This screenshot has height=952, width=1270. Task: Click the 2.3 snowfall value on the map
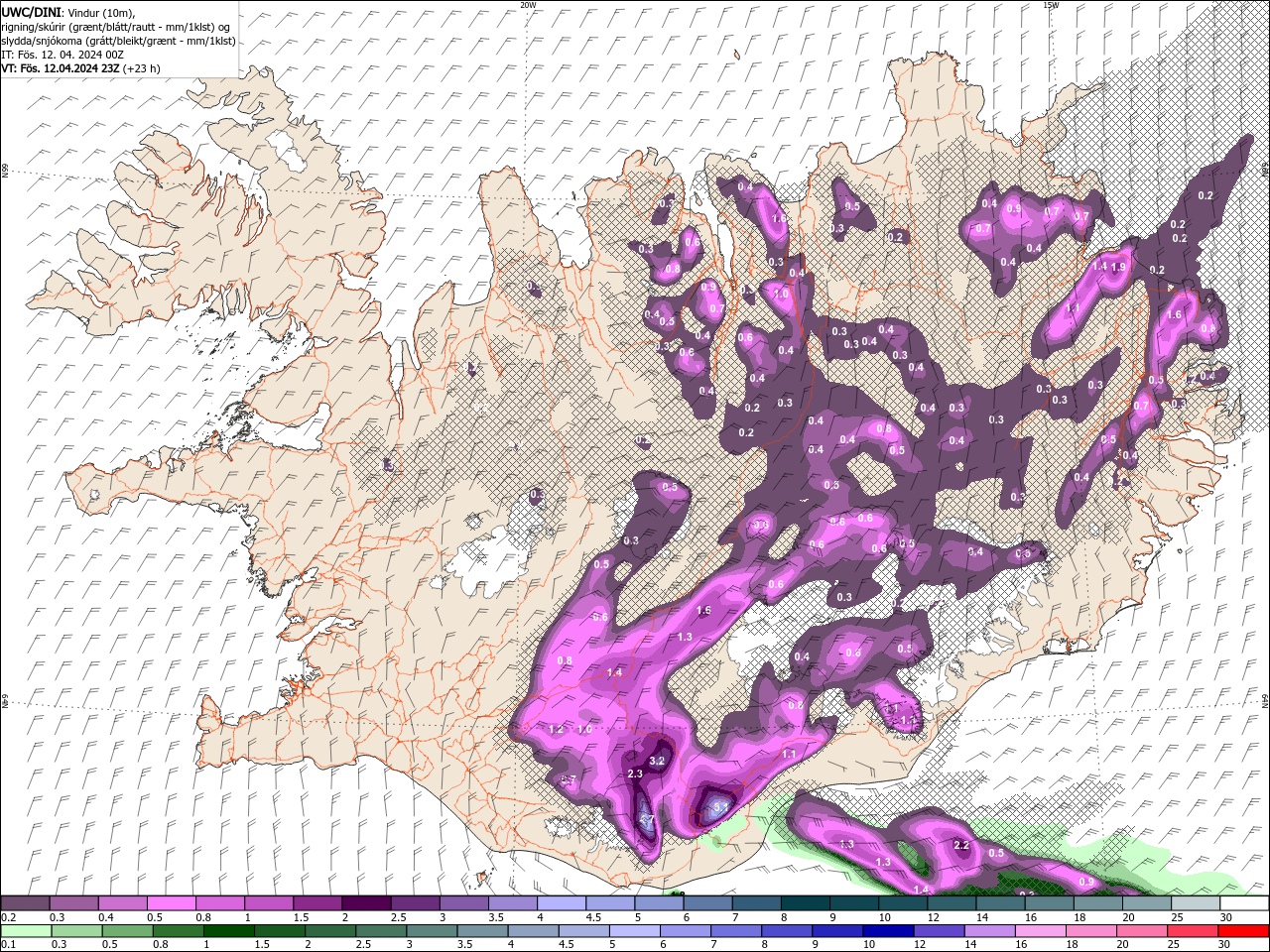636,773
